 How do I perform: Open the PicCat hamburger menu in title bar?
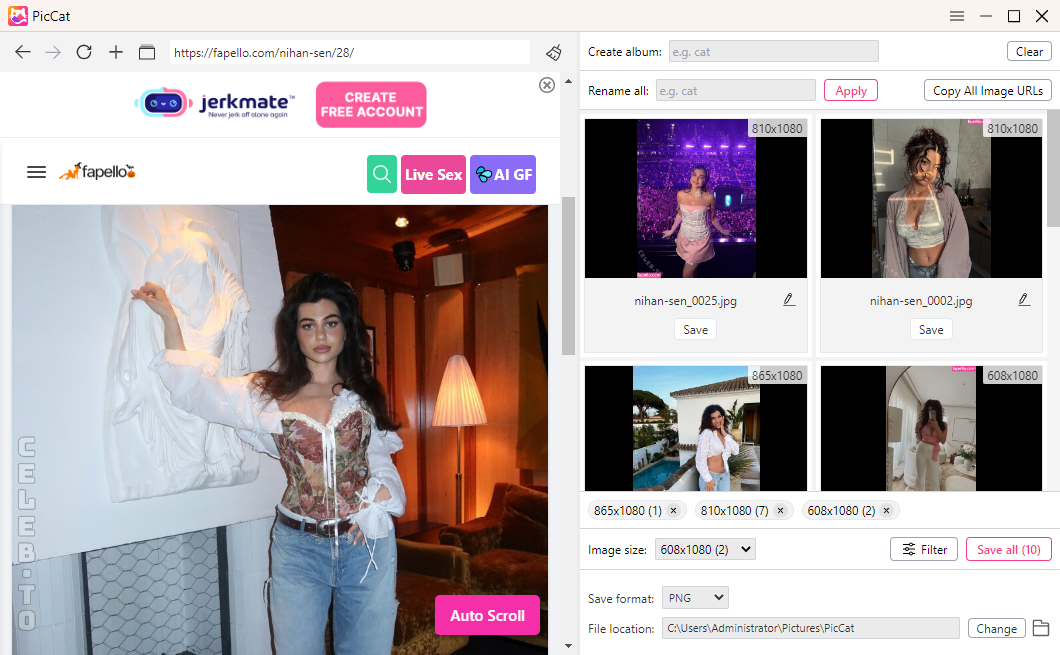957,16
